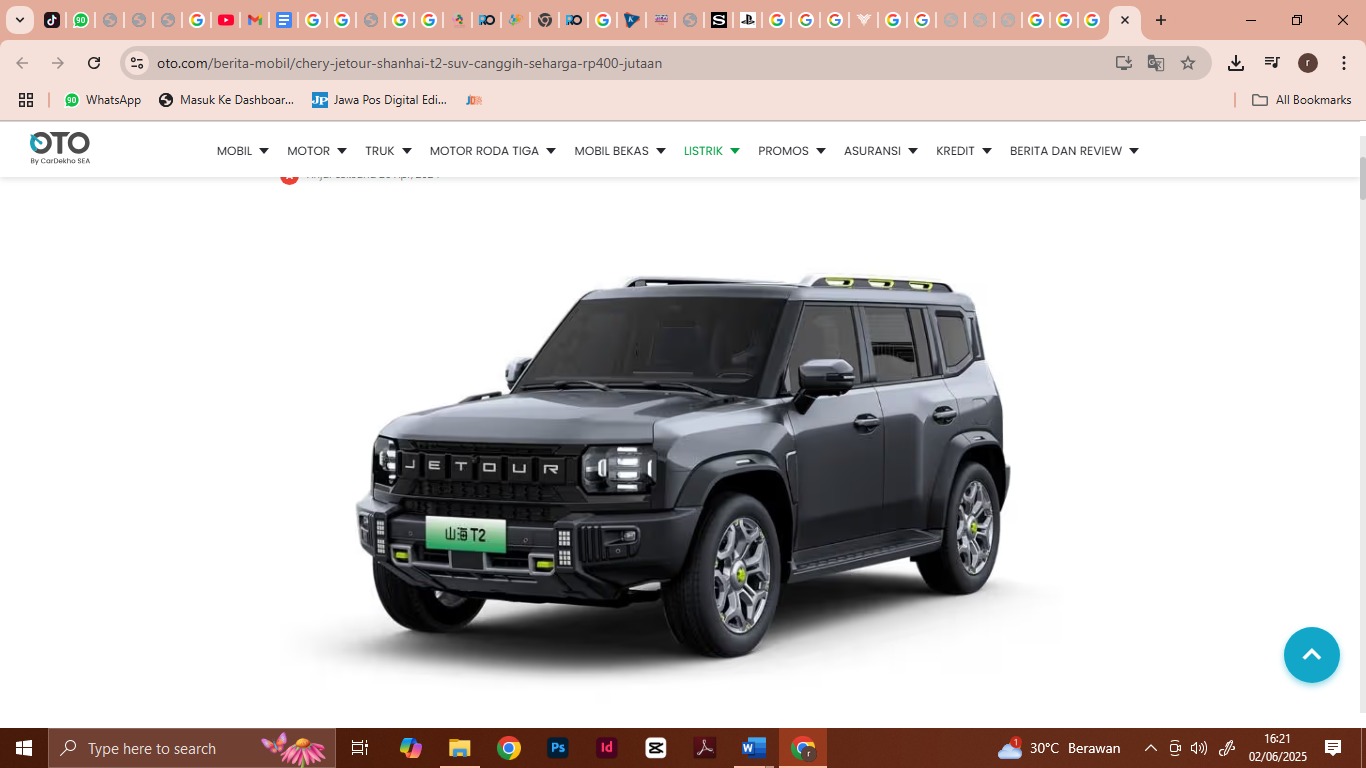The image size is (1366, 768).
Task: Click the install app icon in address bar
Action: coord(1124,63)
